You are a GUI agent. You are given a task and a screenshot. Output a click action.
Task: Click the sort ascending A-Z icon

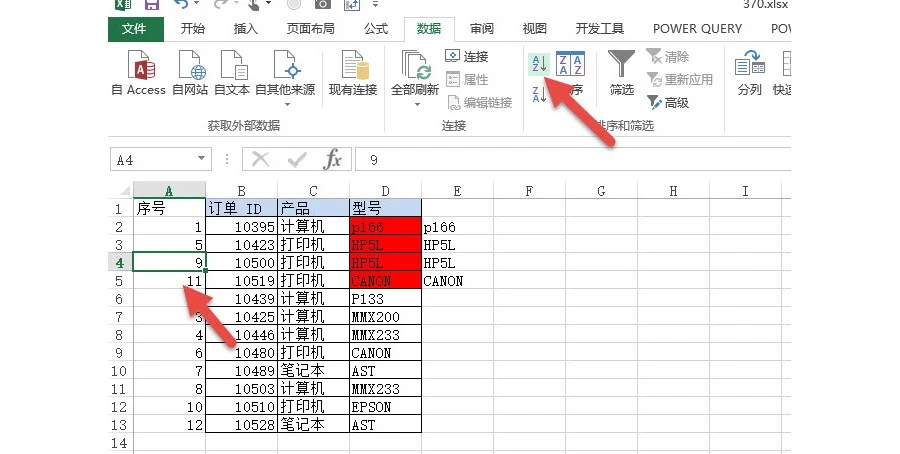click(x=538, y=65)
